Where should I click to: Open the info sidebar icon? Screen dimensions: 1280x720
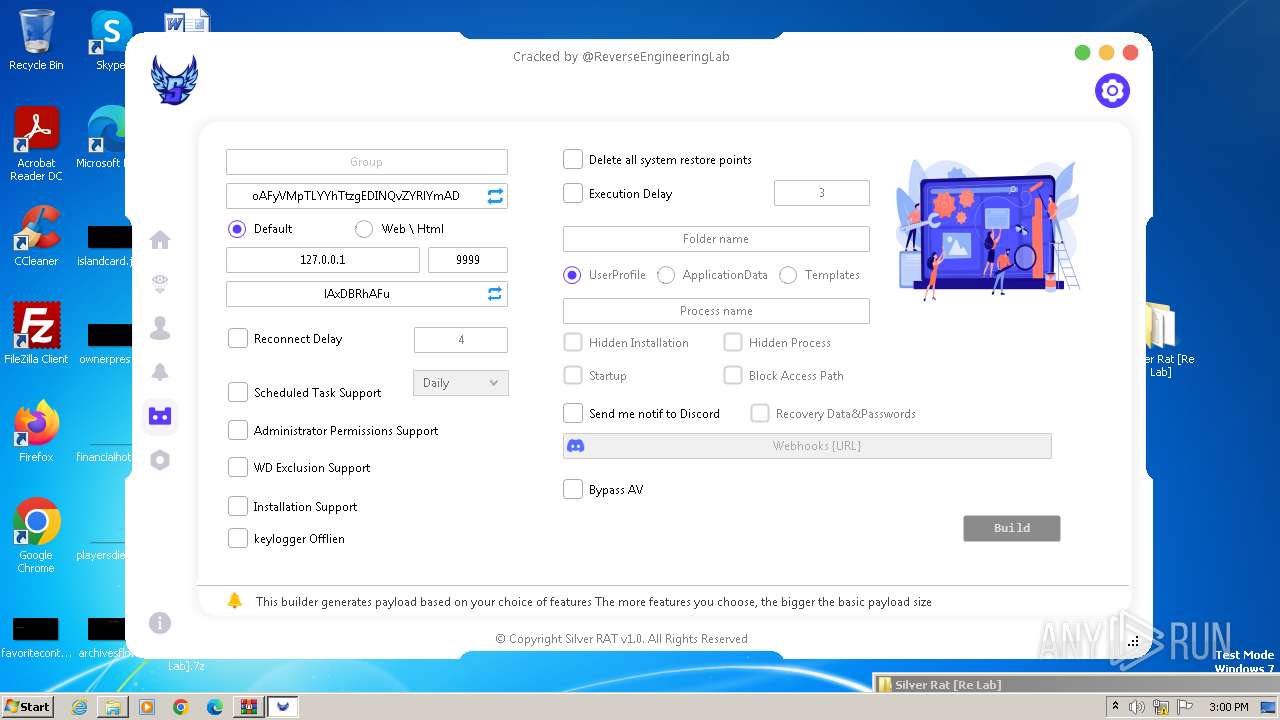[x=160, y=623]
